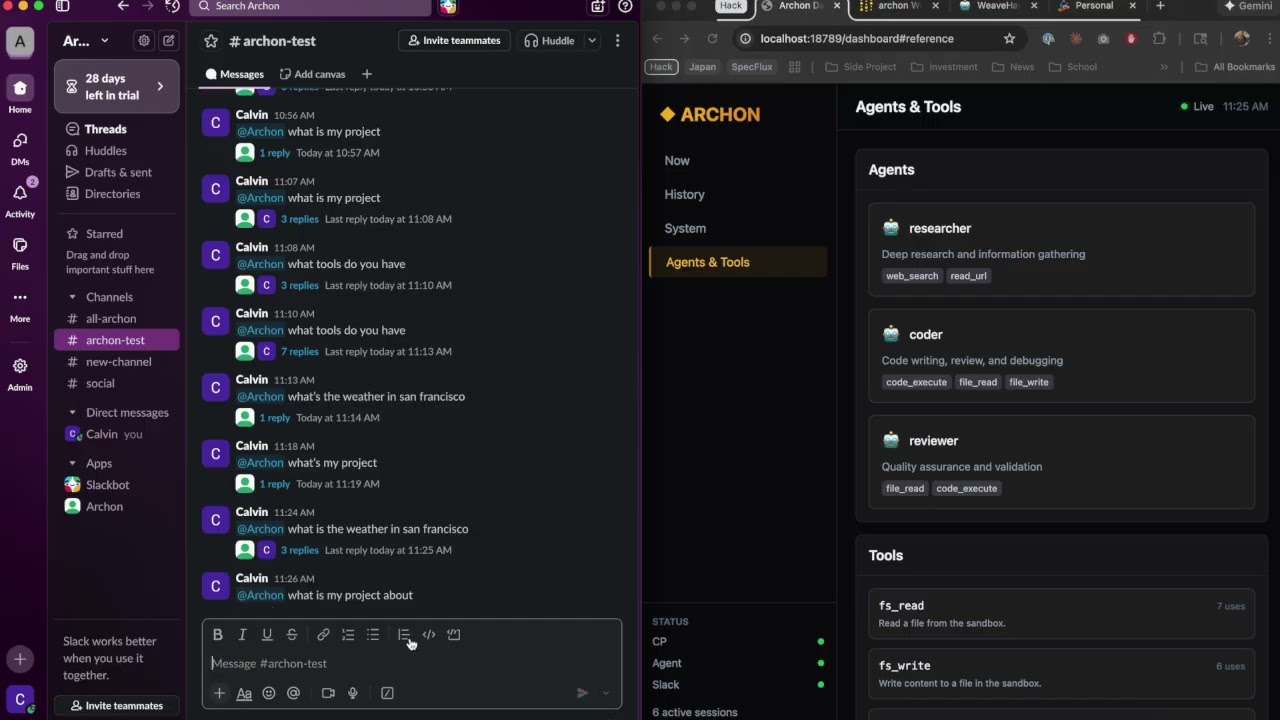Collapse the Apps section
The image size is (1280, 720).
click(x=72, y=464)
